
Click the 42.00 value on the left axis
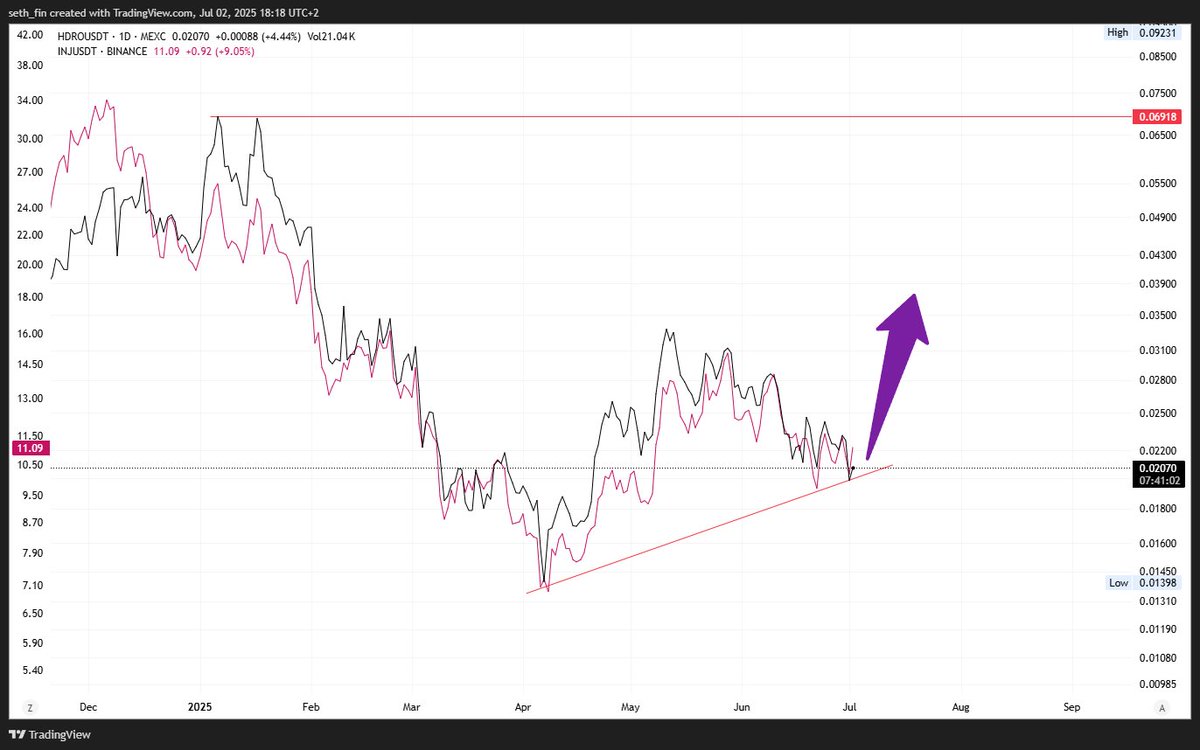(31, 34)
